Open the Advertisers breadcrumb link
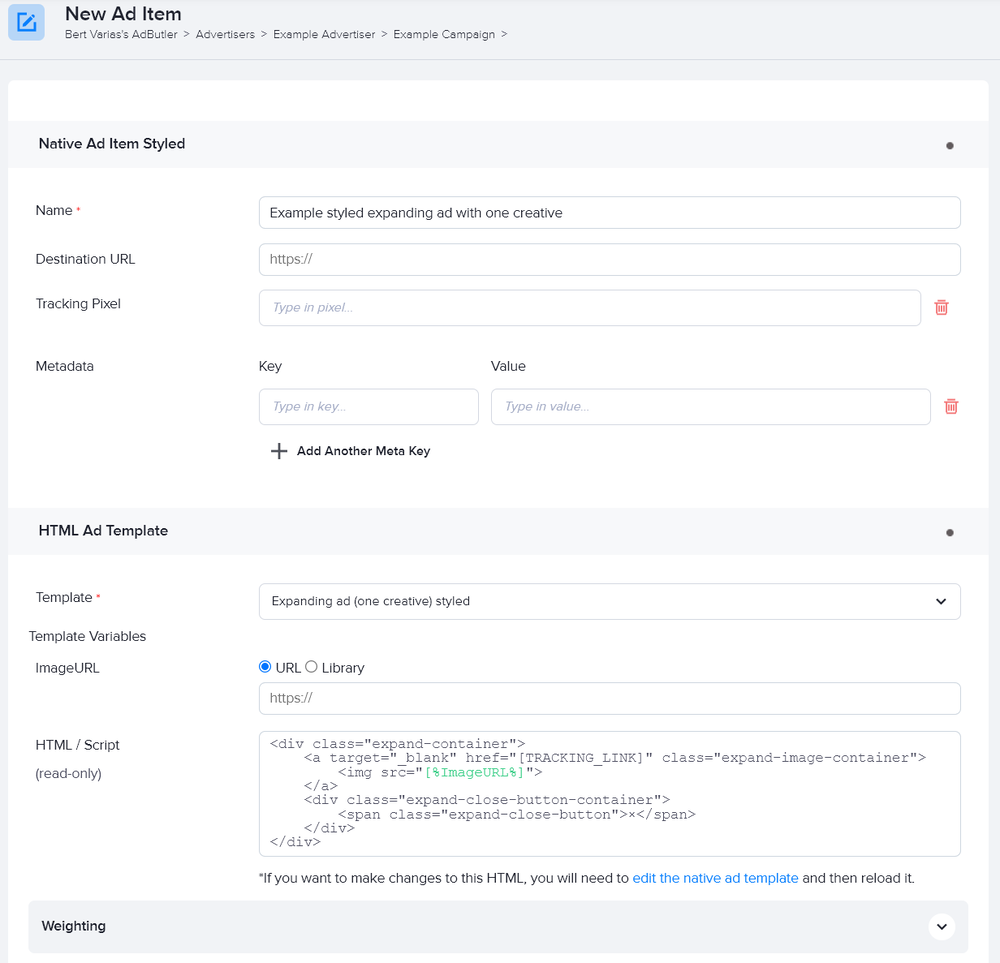The height and width of the screenshot is (963, 1000). [225, 34]
